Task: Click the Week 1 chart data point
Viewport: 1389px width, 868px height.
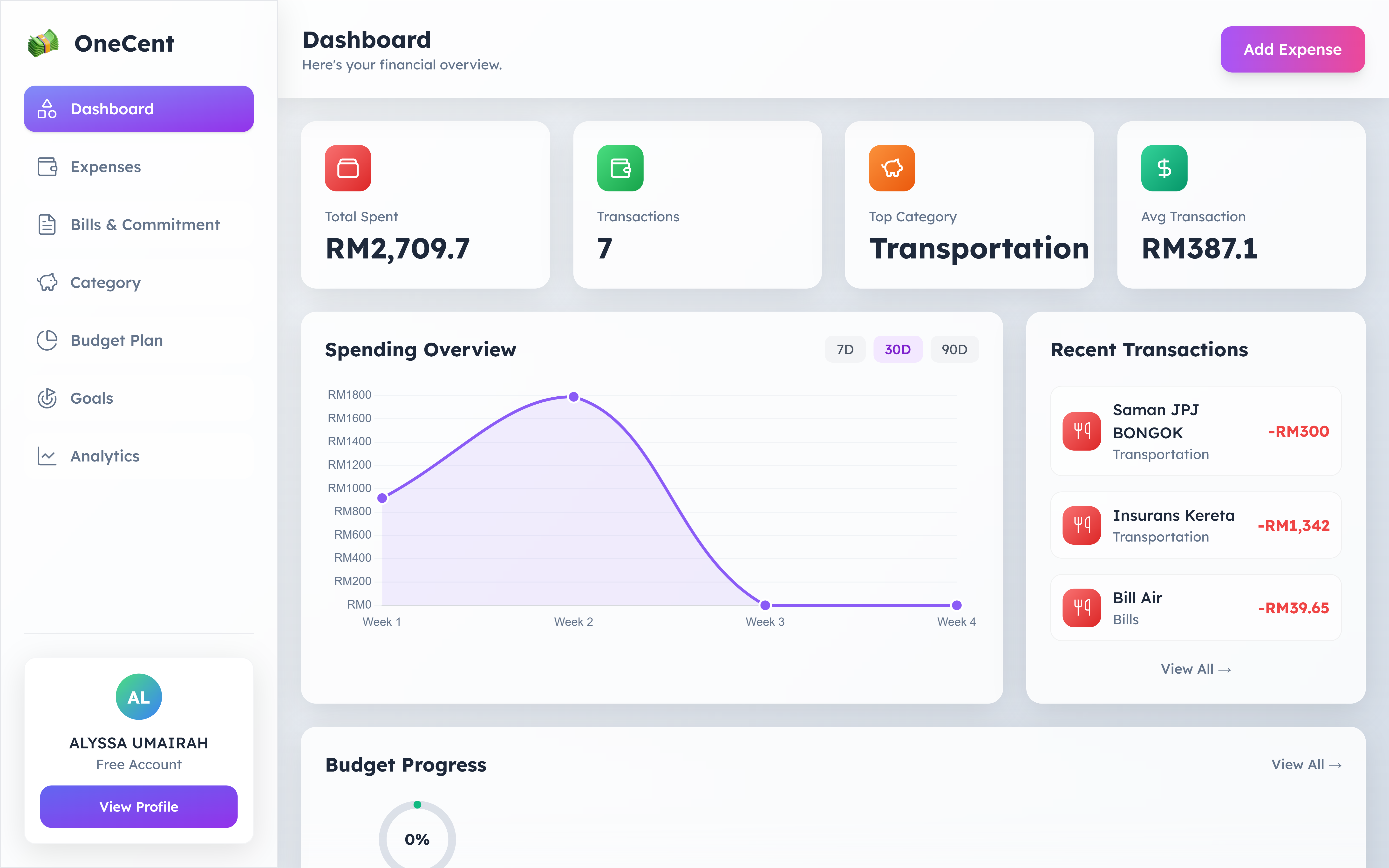Action: click(382, 498)
